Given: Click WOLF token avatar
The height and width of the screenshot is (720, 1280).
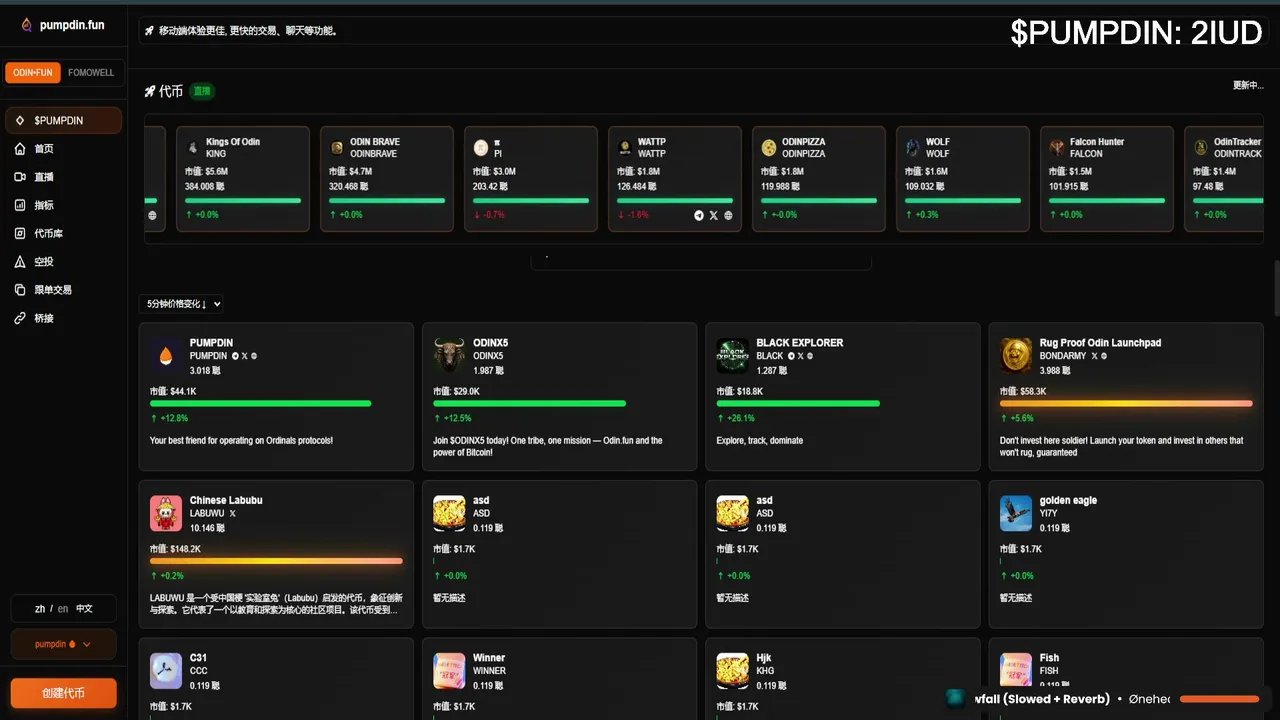Looking at the screenshot, I should click(x=912, y=147).
